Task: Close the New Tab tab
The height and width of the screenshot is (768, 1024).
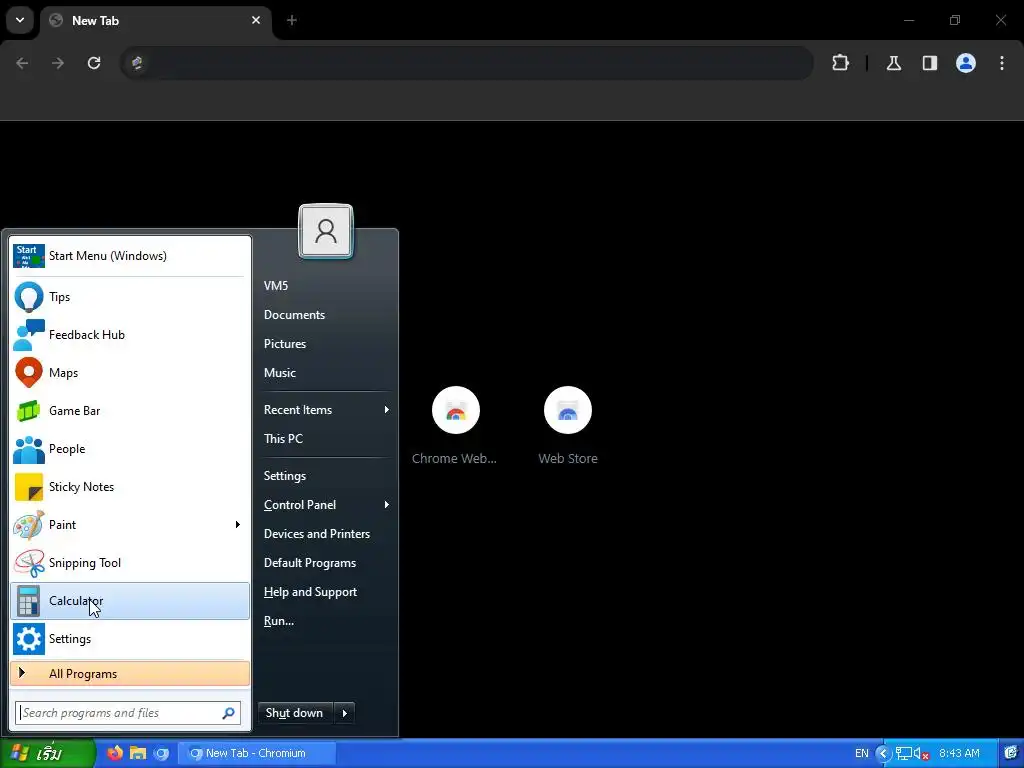Action: 256,20
